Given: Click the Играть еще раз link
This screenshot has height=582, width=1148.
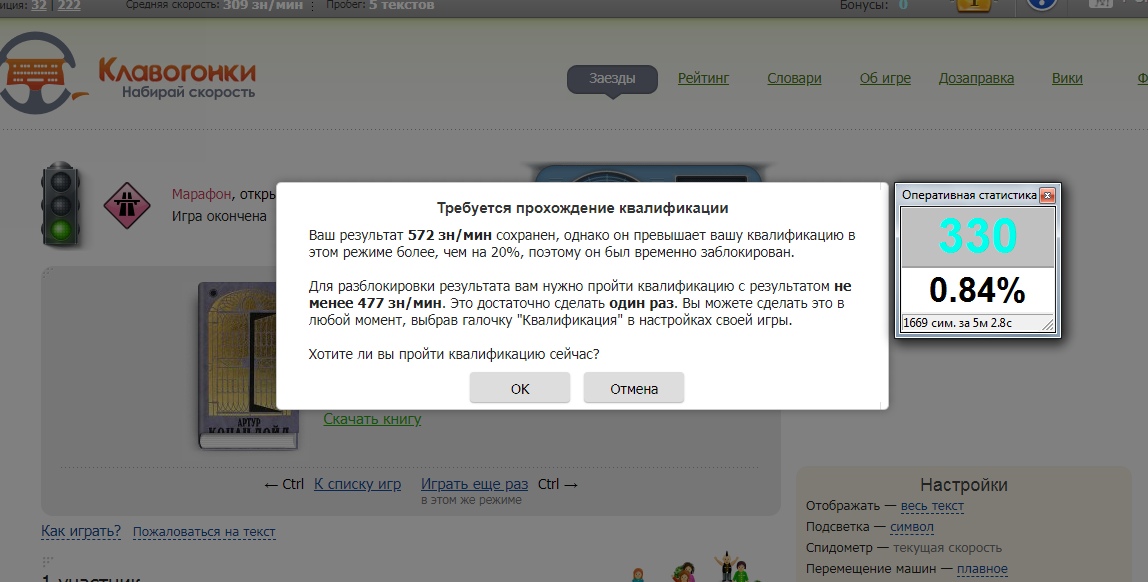Looking at the screenshot, I should [474, 484].
